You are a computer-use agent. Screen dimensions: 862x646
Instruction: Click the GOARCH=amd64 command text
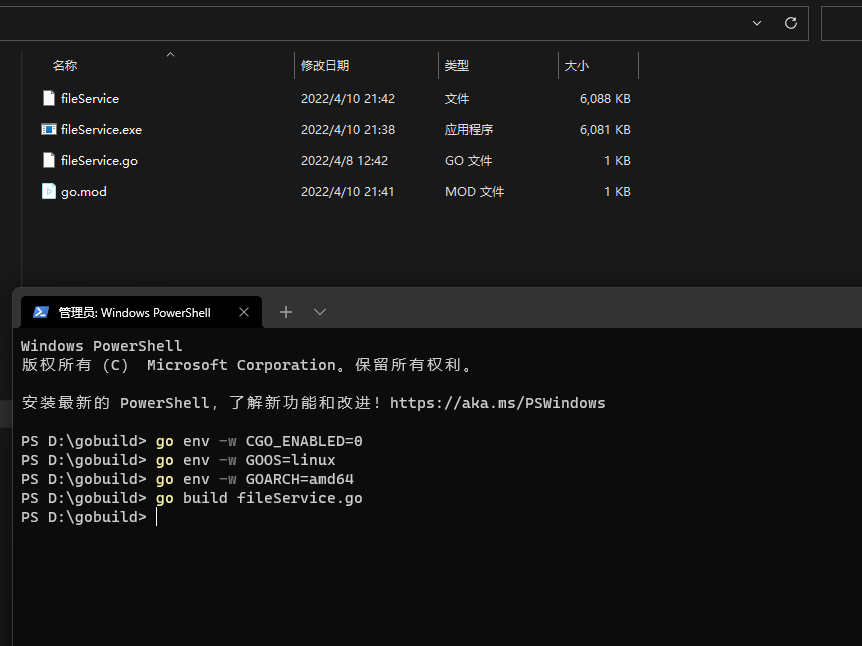click(x=300, y=479)
